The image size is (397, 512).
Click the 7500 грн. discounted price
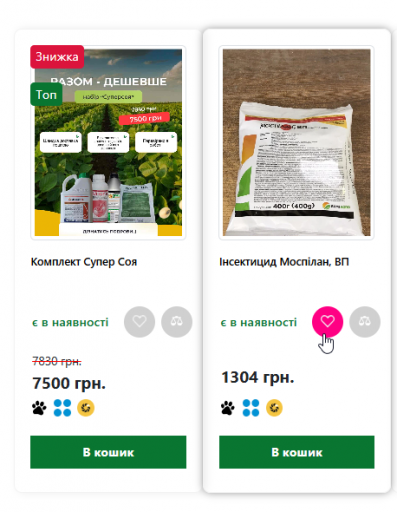coord(69,383)
